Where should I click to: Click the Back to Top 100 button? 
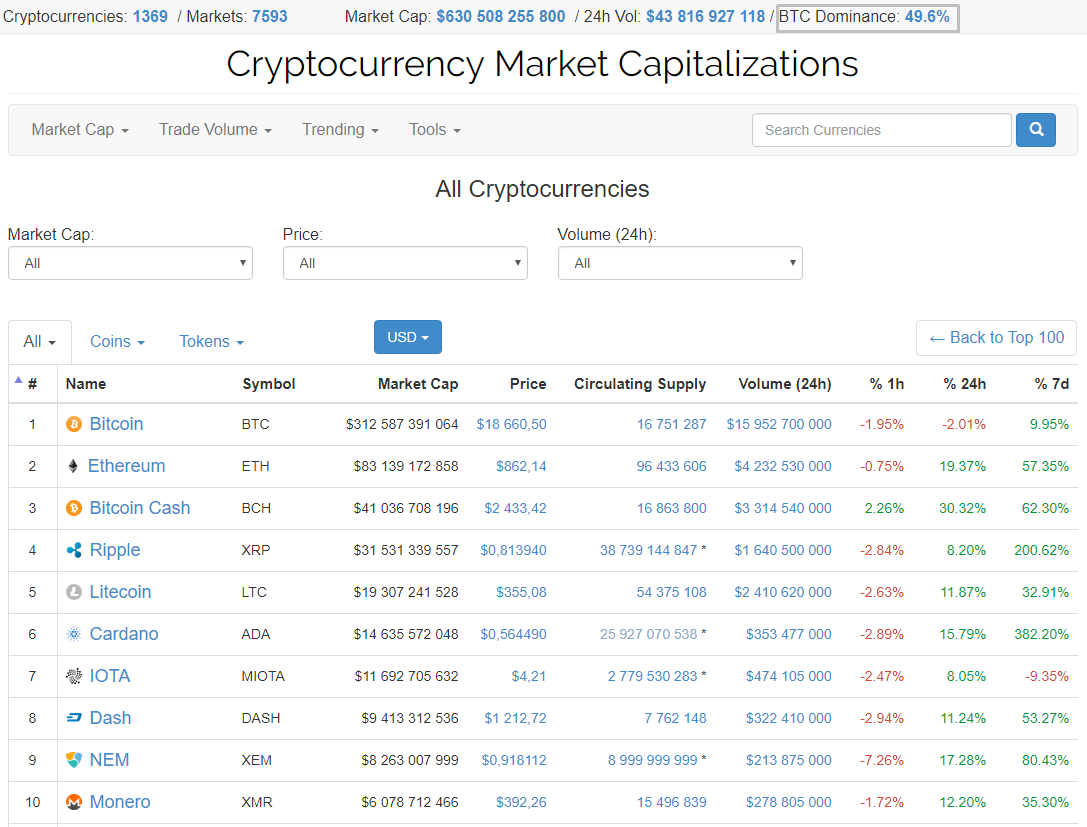996,338
